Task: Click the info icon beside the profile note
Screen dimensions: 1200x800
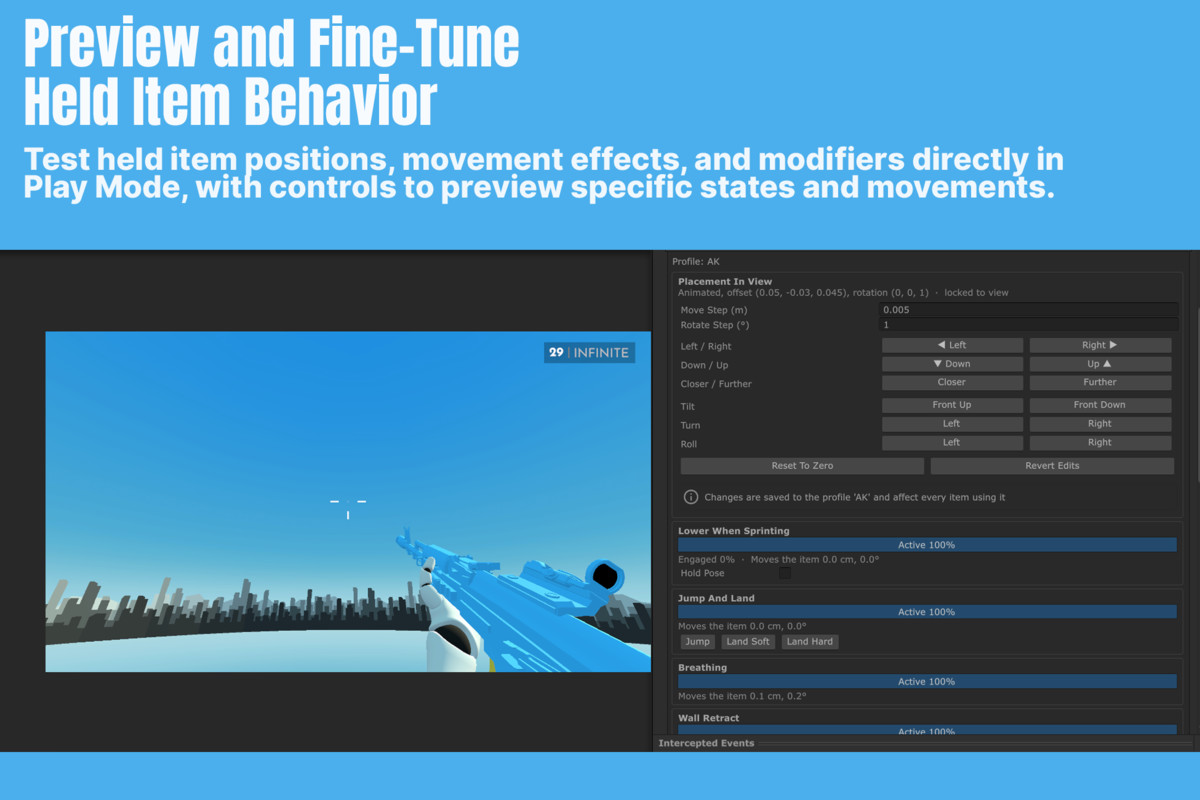Action: tap(691, 497)
